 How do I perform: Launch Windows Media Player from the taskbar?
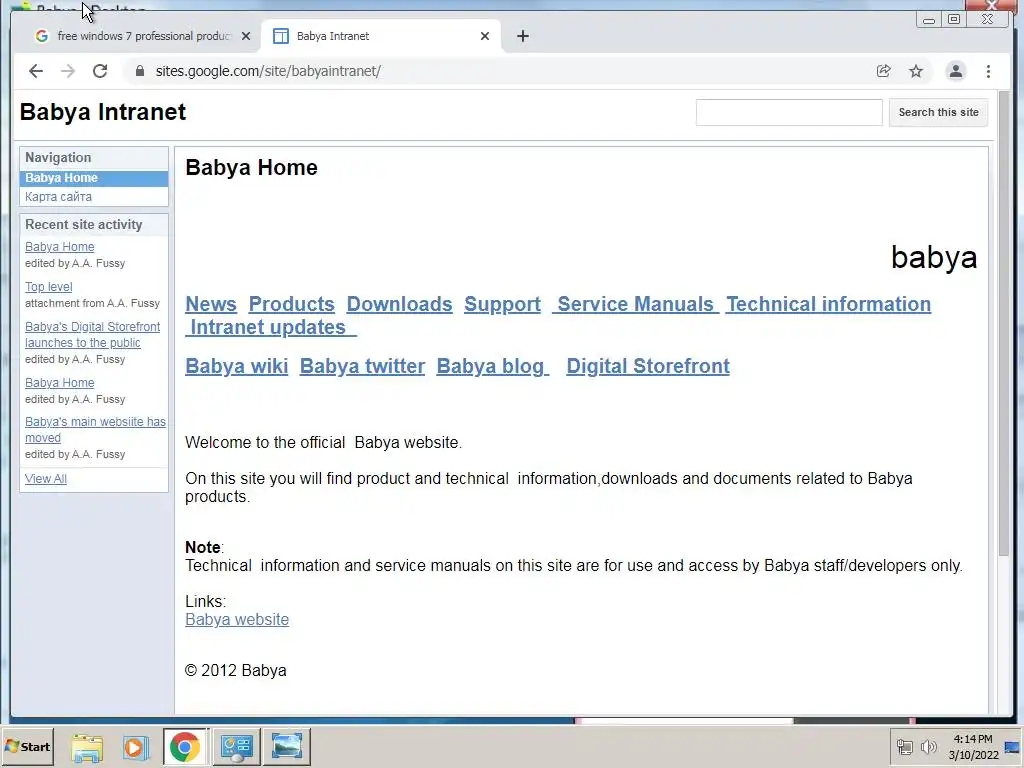[x=135, y=747]
